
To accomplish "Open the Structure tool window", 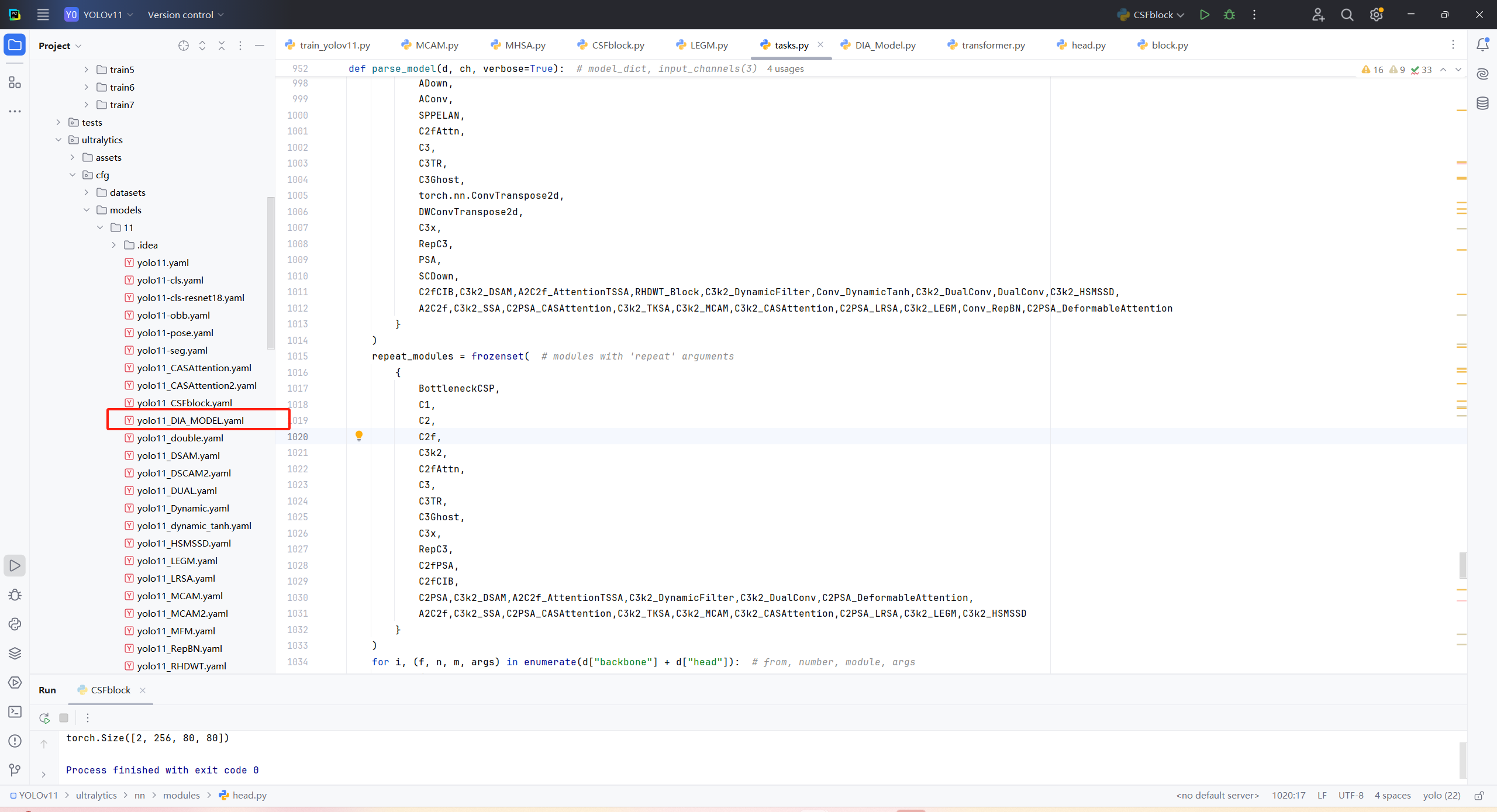I will pos(15,82).
